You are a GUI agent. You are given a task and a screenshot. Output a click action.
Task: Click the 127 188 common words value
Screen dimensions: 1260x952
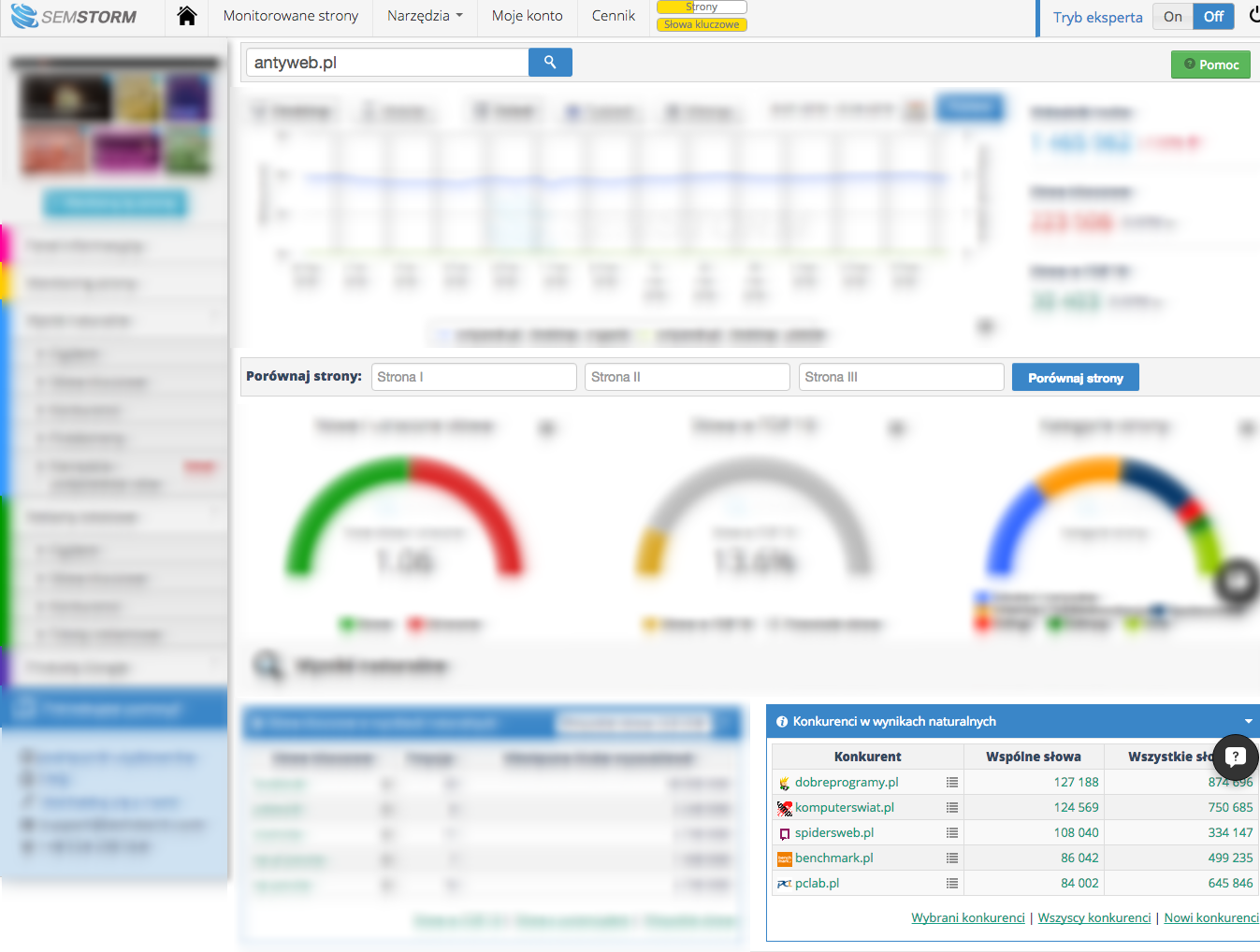(x=1077, y=782)
